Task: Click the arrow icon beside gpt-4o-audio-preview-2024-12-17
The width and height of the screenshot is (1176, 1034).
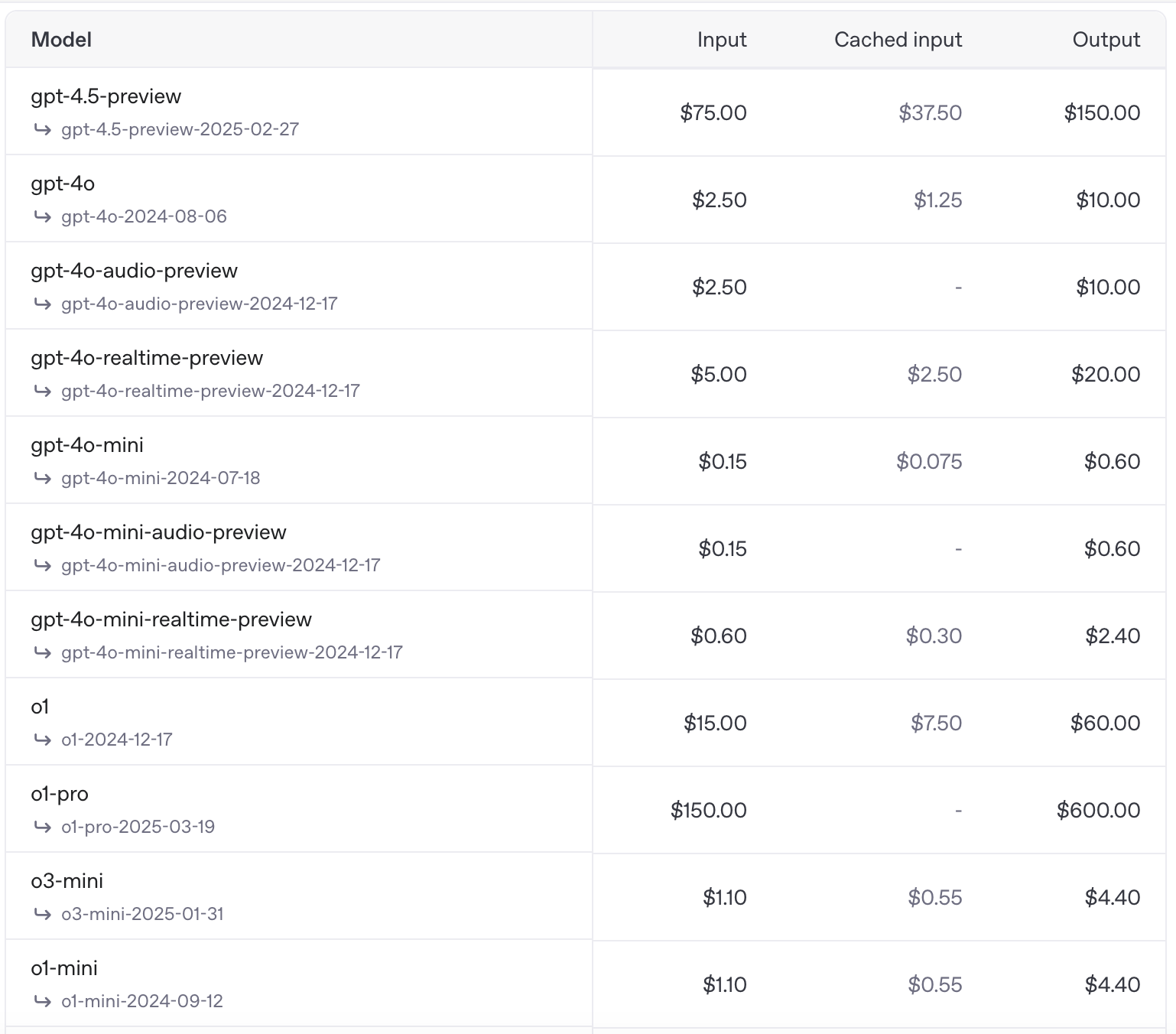Action: (43, 304)
